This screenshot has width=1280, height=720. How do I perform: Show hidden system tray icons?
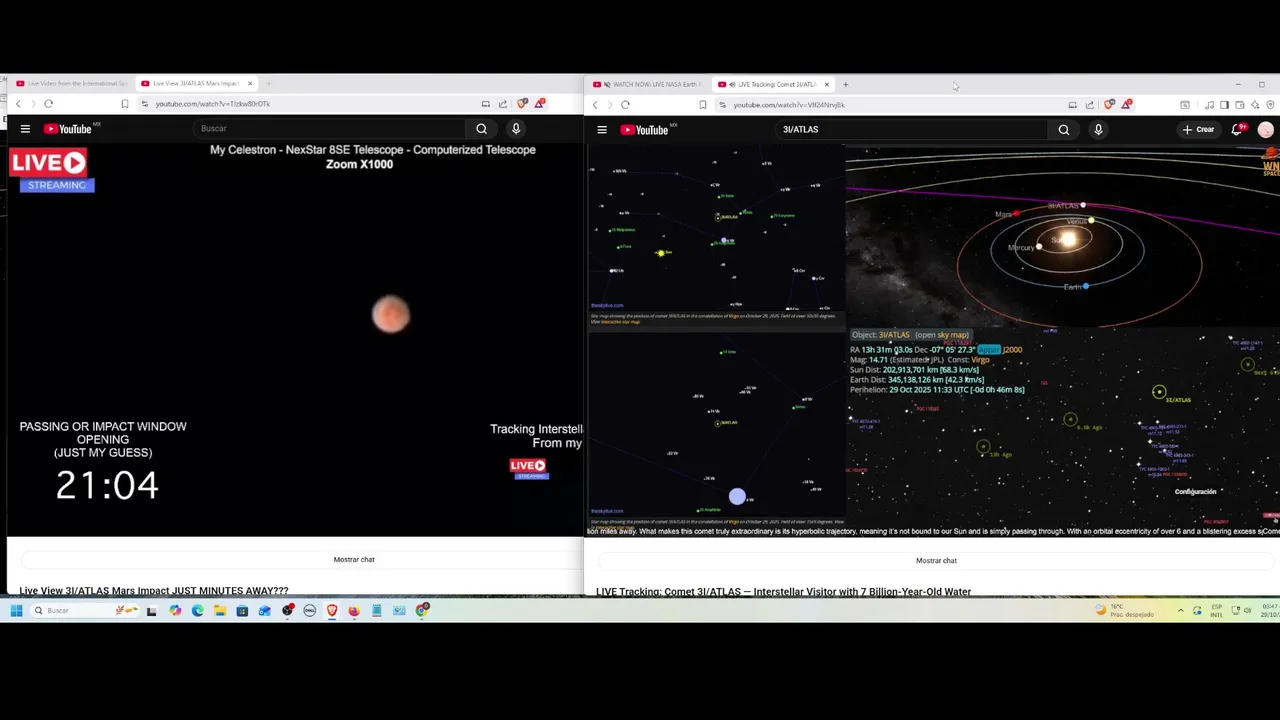(1180, 610)
